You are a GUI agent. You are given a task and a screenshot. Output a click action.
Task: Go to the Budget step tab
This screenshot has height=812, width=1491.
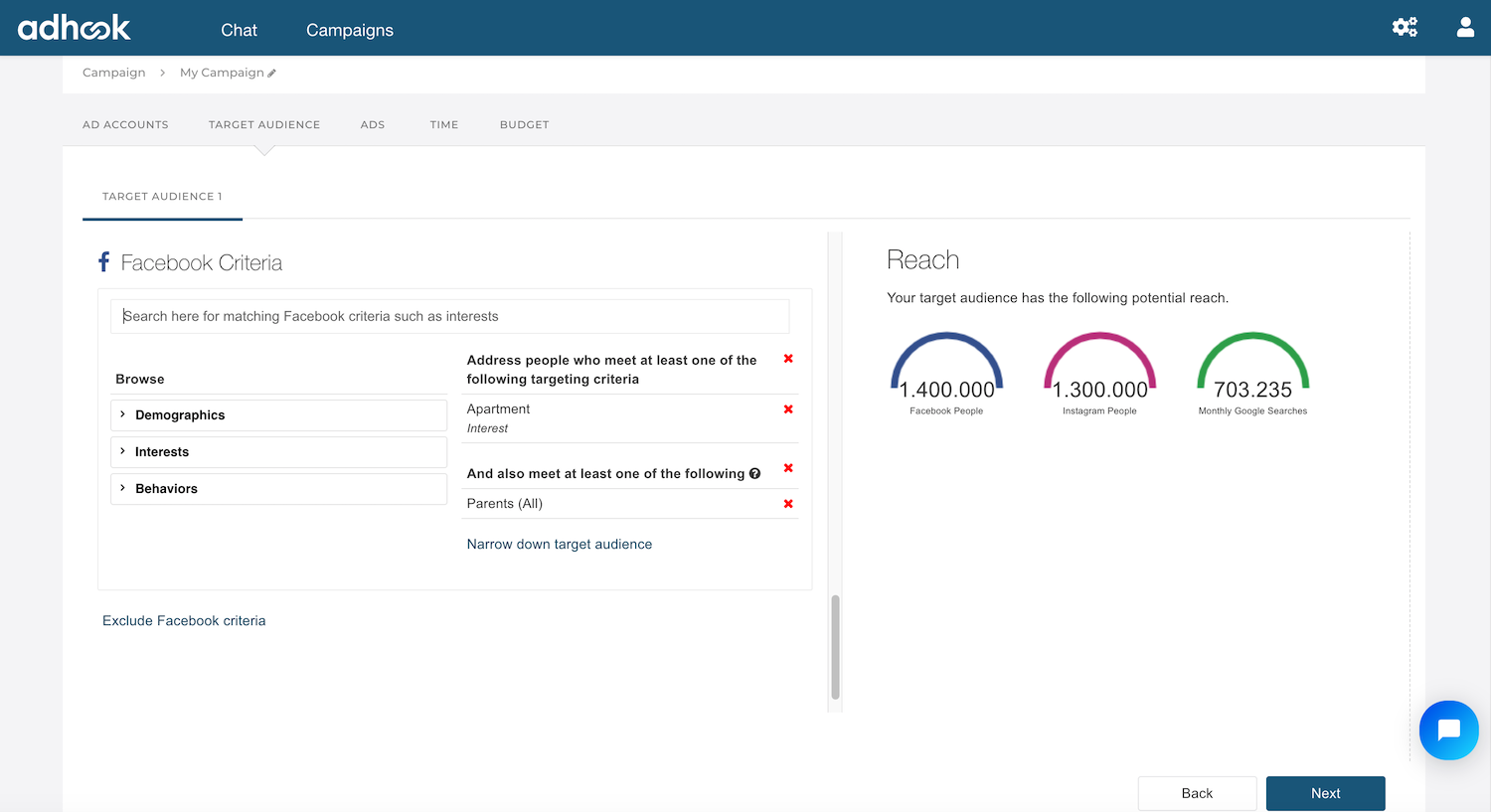[525, 125]
